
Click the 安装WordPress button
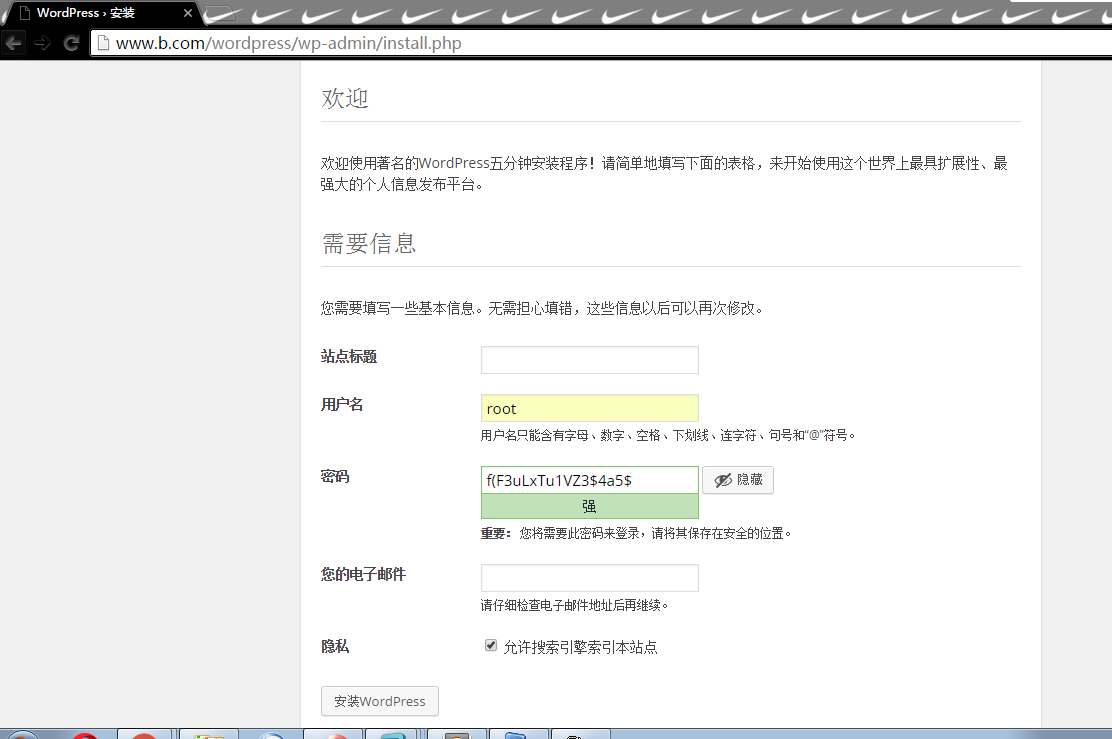coord(379,701)
